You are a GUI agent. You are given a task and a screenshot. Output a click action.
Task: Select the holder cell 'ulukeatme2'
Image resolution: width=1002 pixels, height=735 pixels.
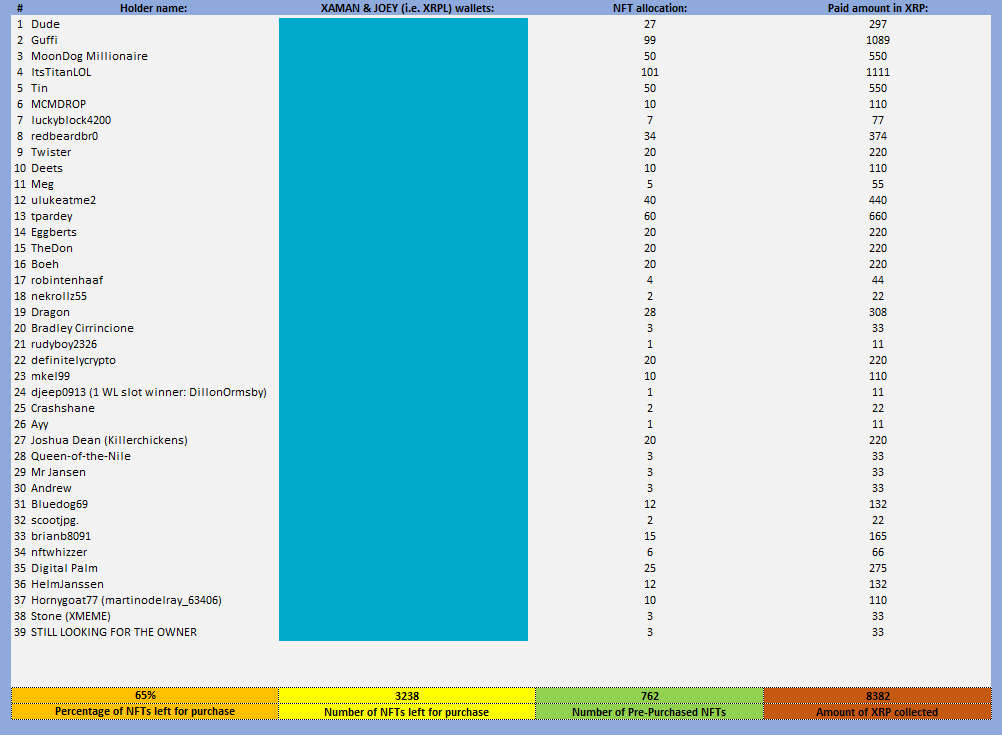(64, 200)
